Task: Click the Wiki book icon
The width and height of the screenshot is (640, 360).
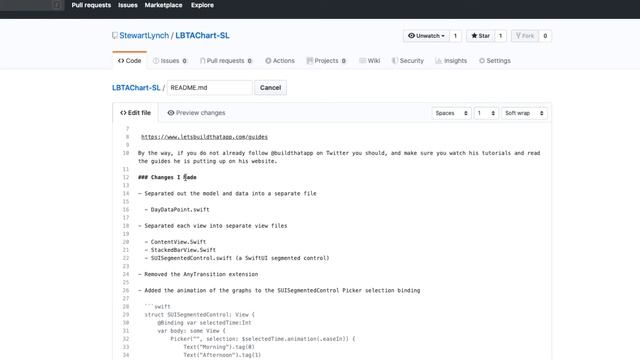Action: 362,61
